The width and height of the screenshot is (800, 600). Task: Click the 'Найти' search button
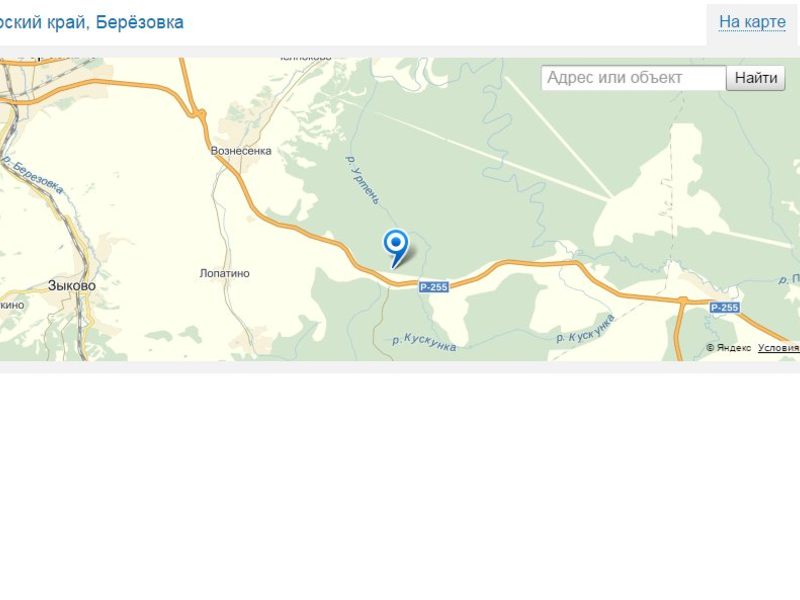pos(756,78)
